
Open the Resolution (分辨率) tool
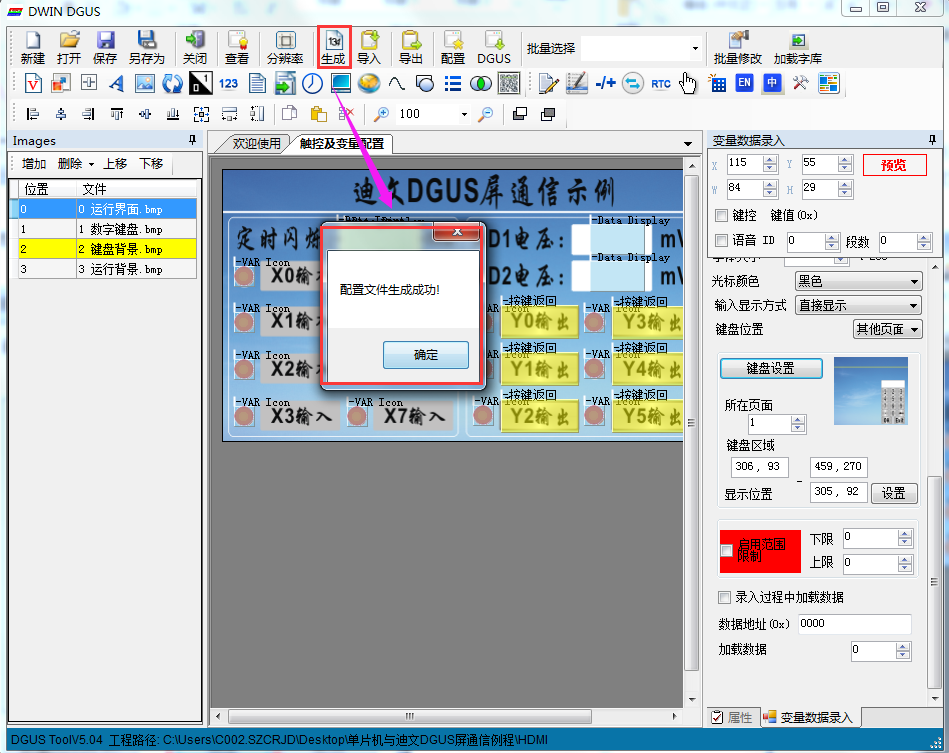[286, 46]
